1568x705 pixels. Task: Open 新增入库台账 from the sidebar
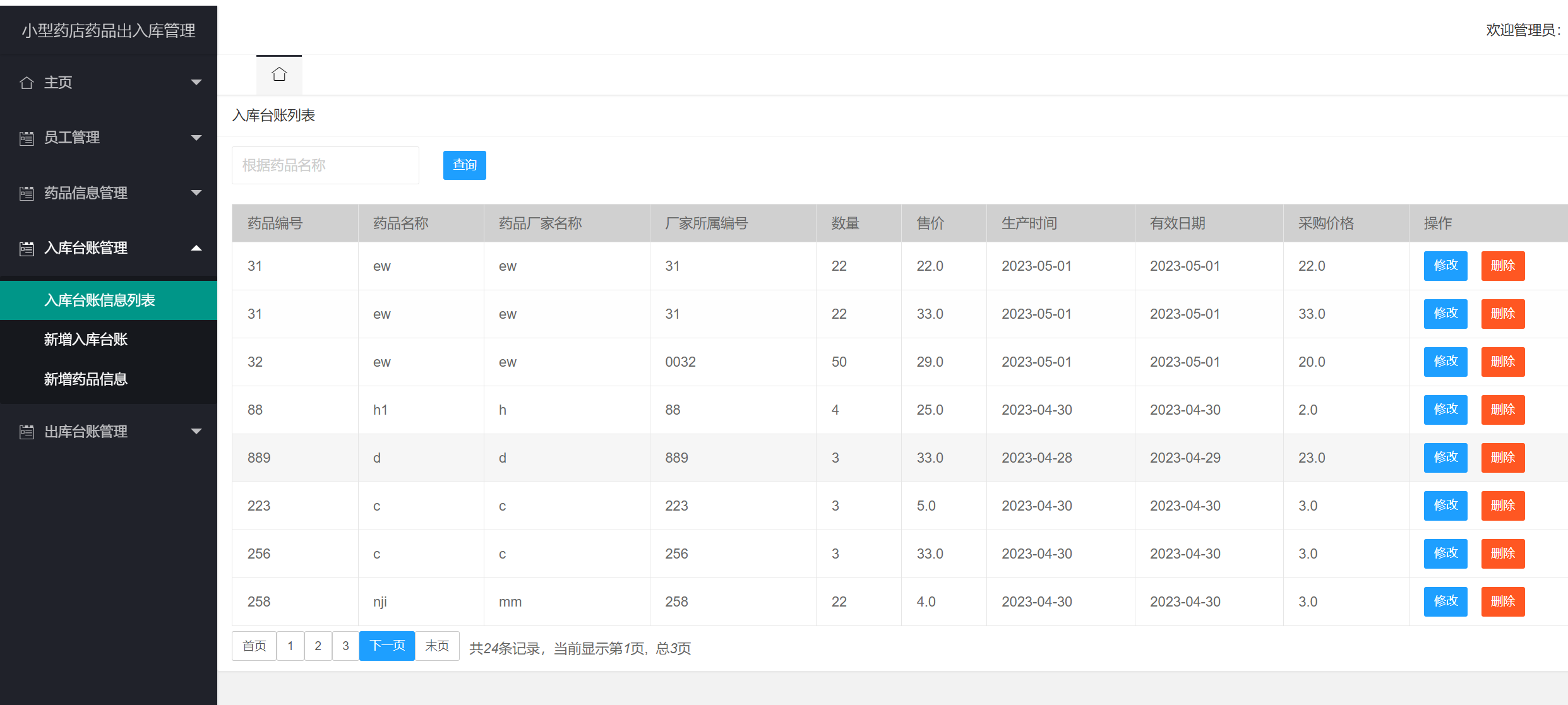point(86,339)
